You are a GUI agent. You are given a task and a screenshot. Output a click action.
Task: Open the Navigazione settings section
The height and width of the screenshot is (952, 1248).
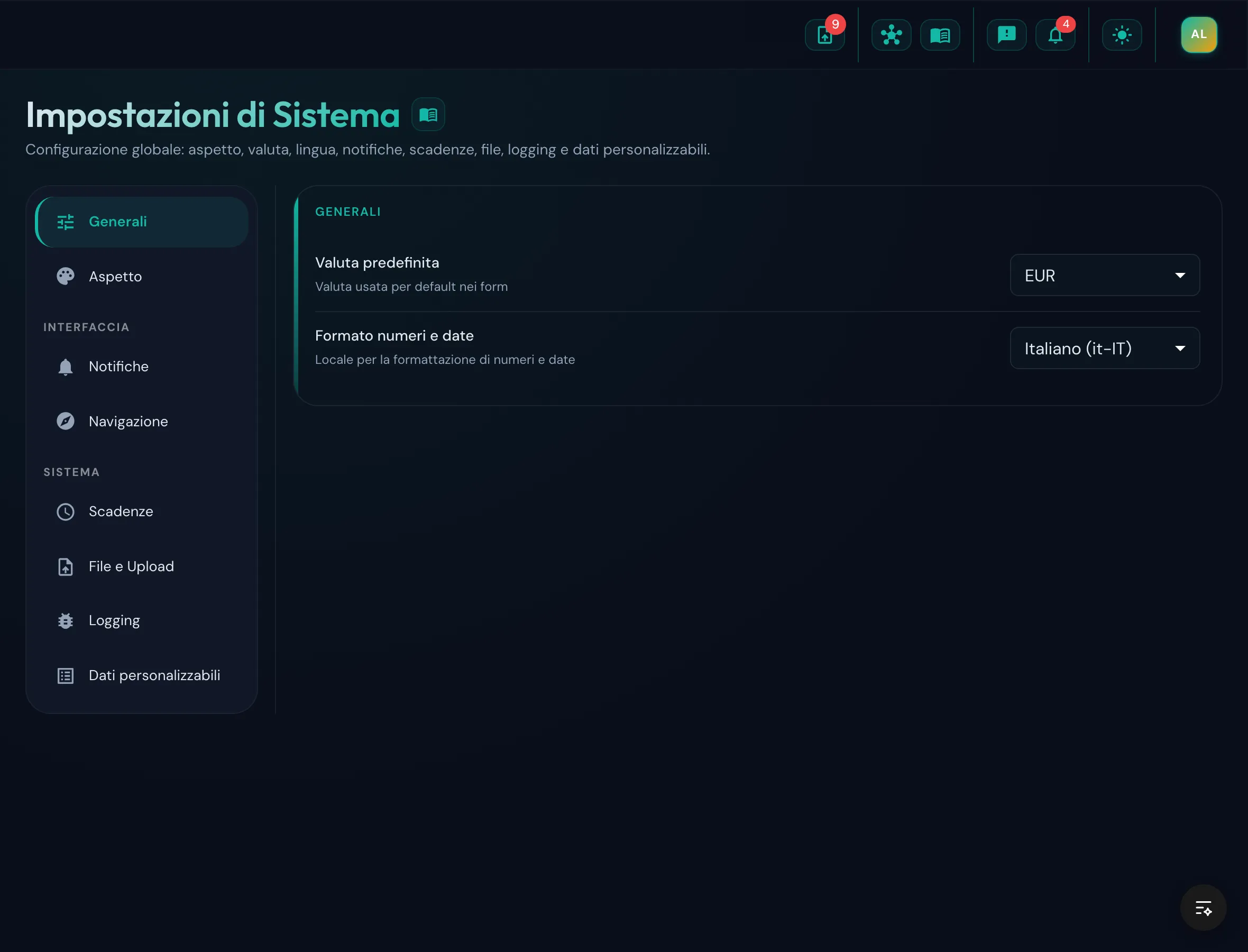click(x=142, y=422)
